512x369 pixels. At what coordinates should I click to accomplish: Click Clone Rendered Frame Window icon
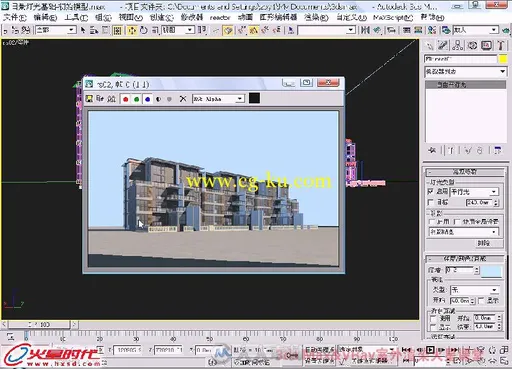[x=111, y=99]
